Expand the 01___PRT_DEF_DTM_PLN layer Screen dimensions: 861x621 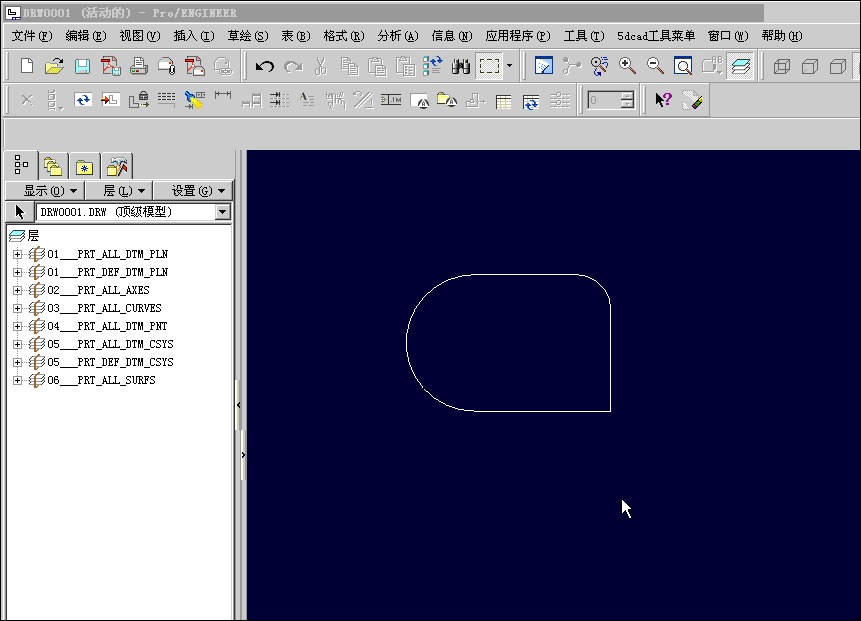pyautogui.click(x=17, y=272)
